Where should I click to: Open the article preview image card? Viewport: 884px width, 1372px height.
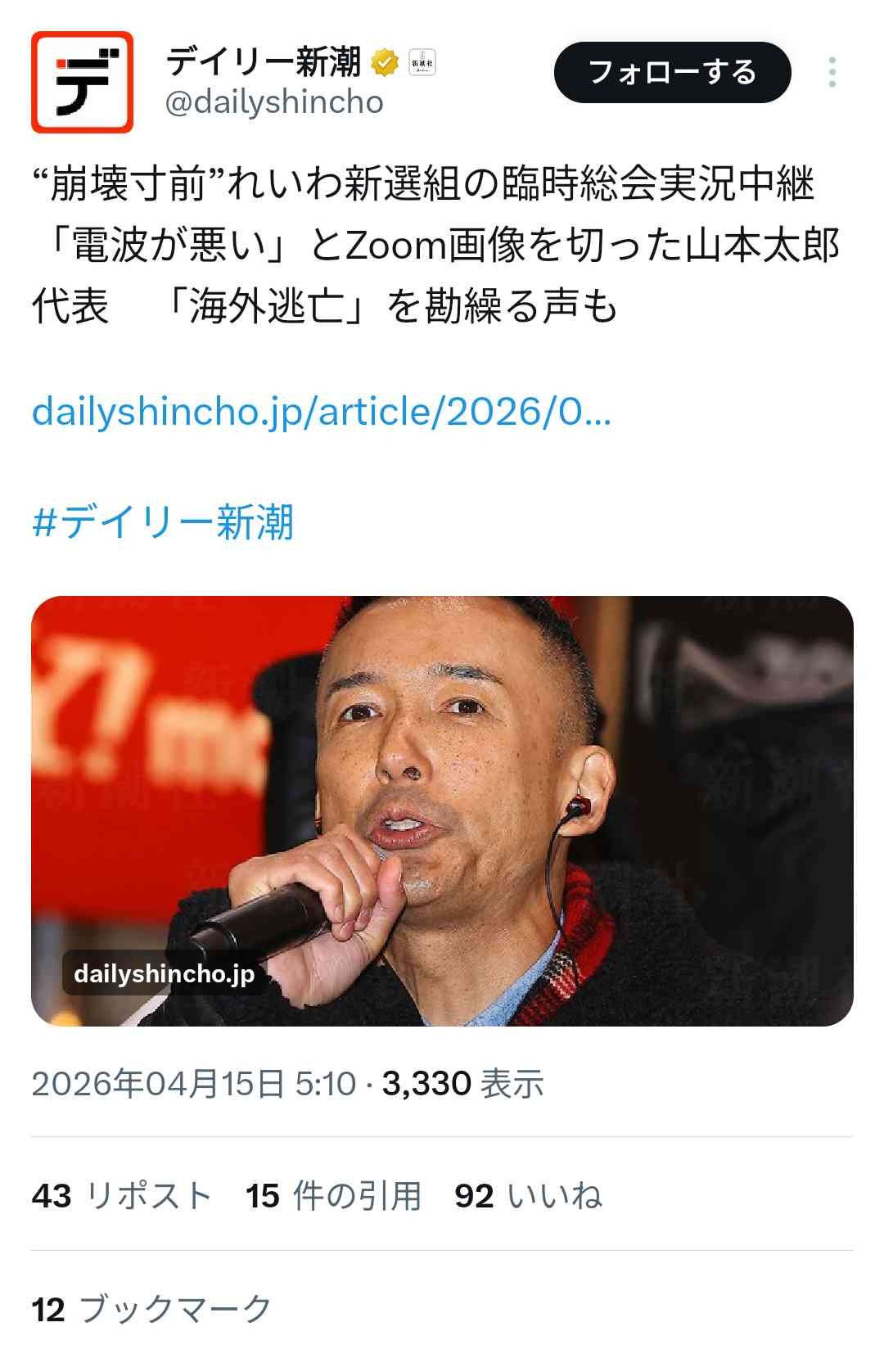point(442,810)
